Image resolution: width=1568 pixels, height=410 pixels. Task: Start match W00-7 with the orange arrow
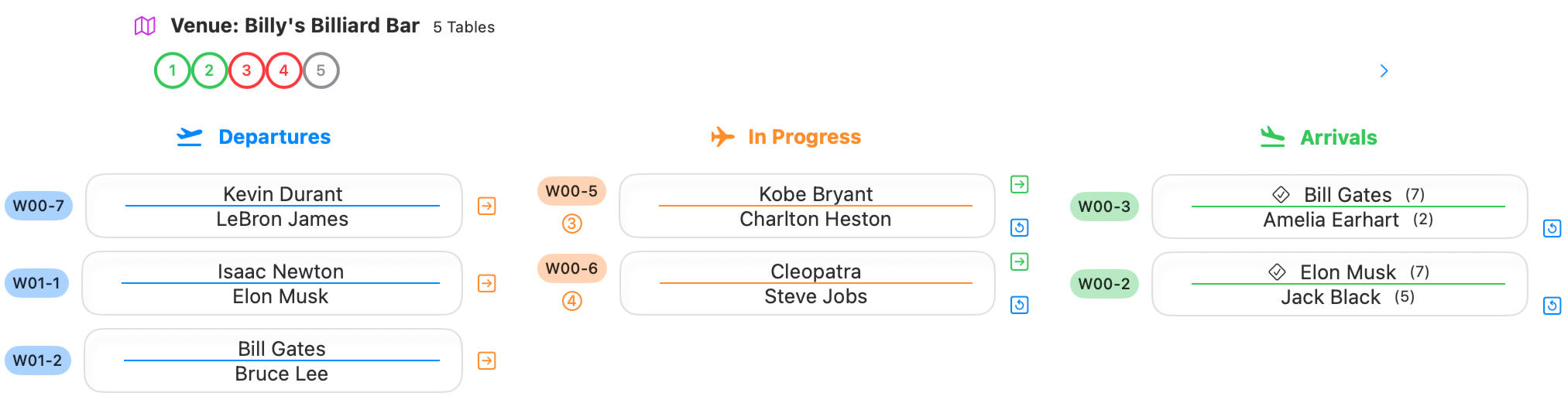[x=486, y=206]
